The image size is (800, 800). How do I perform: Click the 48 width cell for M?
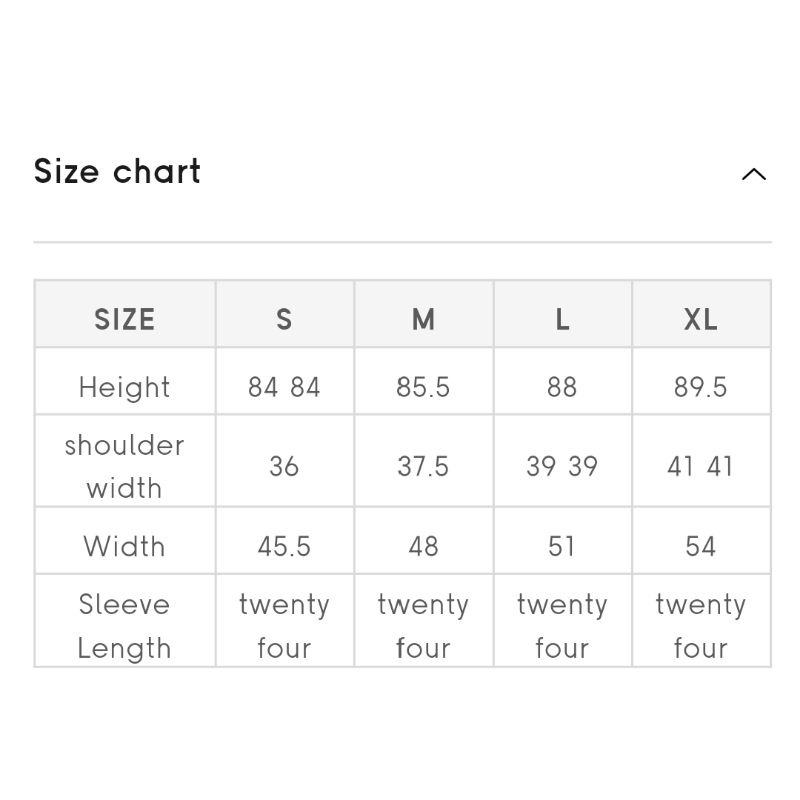[x=423, y=546]
